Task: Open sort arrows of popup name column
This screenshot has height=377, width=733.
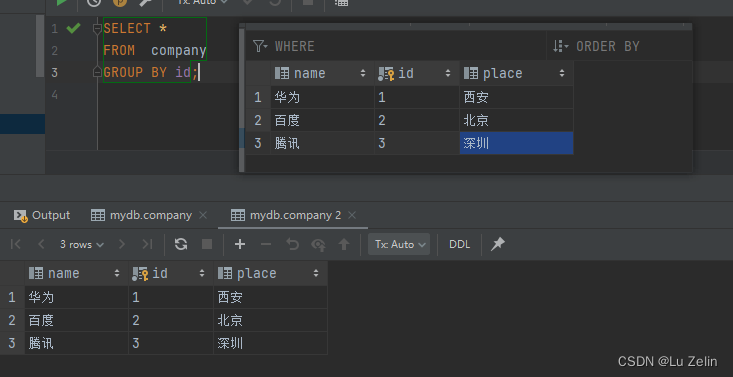Action: tap(363, 73)
